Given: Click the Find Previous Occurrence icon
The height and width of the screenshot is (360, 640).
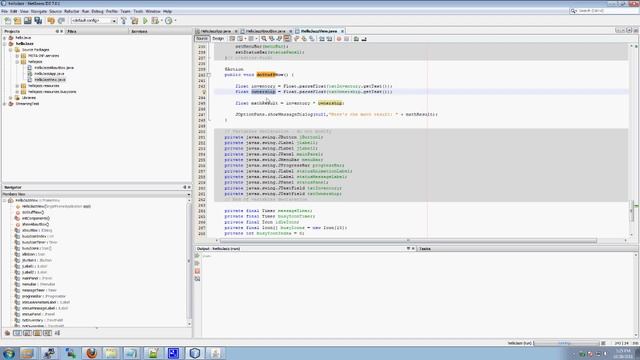Looking at the screenshot, I should (x=271, y=39).
